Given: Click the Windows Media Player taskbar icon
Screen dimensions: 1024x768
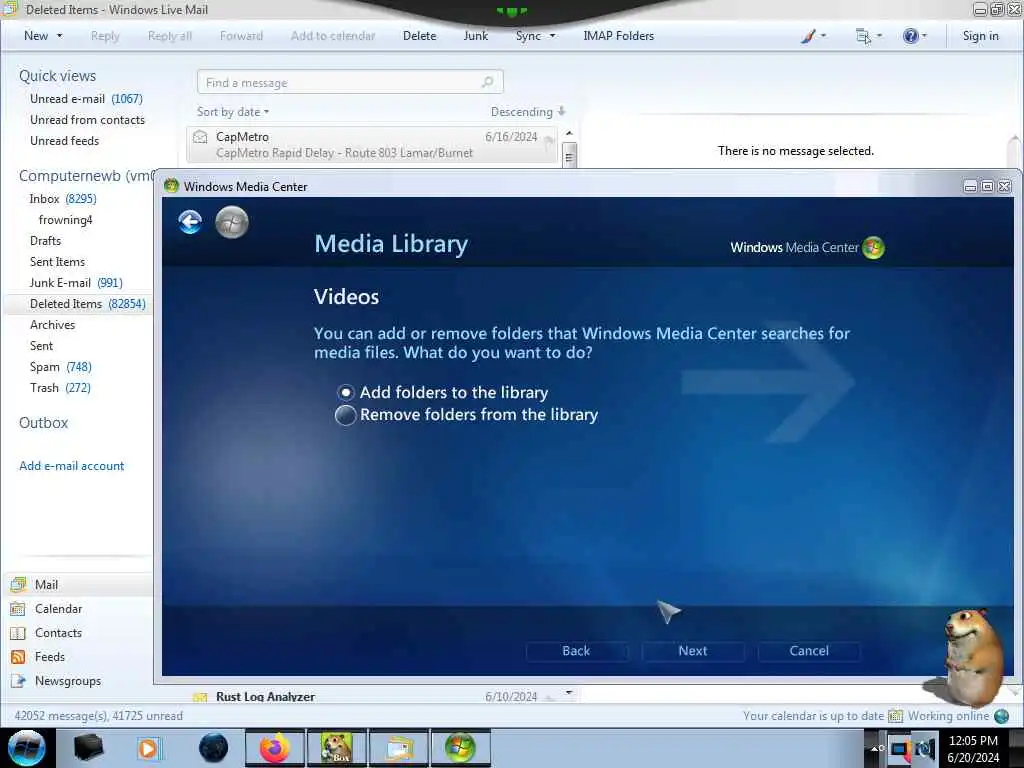Looking at the screenshot, I should (148, 748).
